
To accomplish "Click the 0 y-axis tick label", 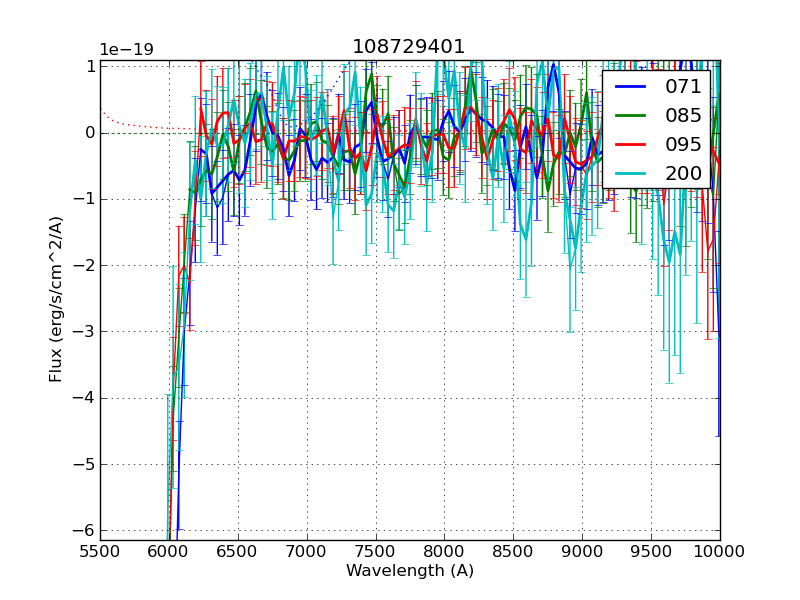I will click(89, 133).
